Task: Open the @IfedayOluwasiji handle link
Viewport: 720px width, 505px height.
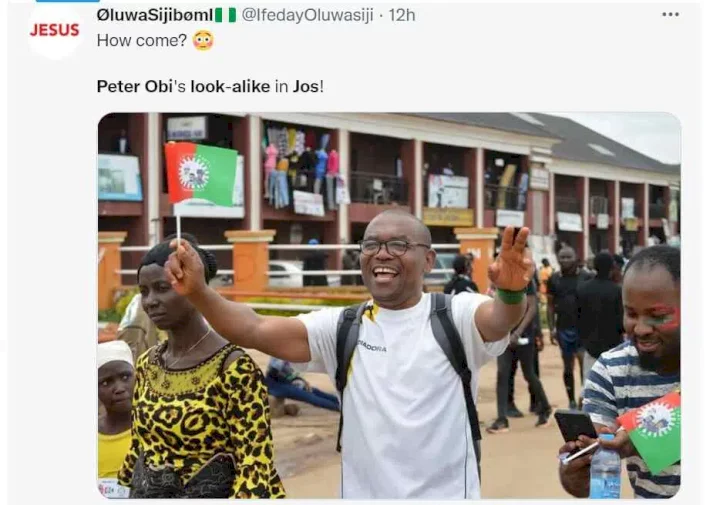Action: (307, 15)
